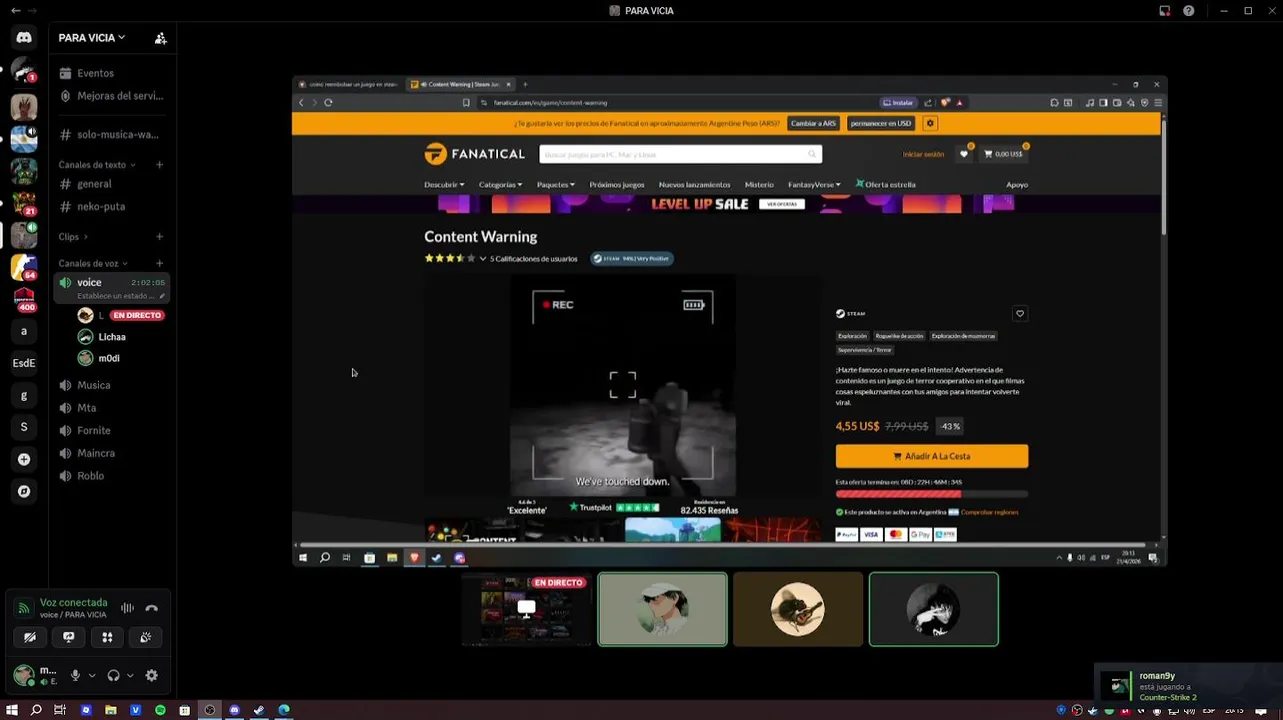The image size is (1283, 720).
Task: Open Categorías dropdown in Fanatical stream
Action: tap(500, 185)
